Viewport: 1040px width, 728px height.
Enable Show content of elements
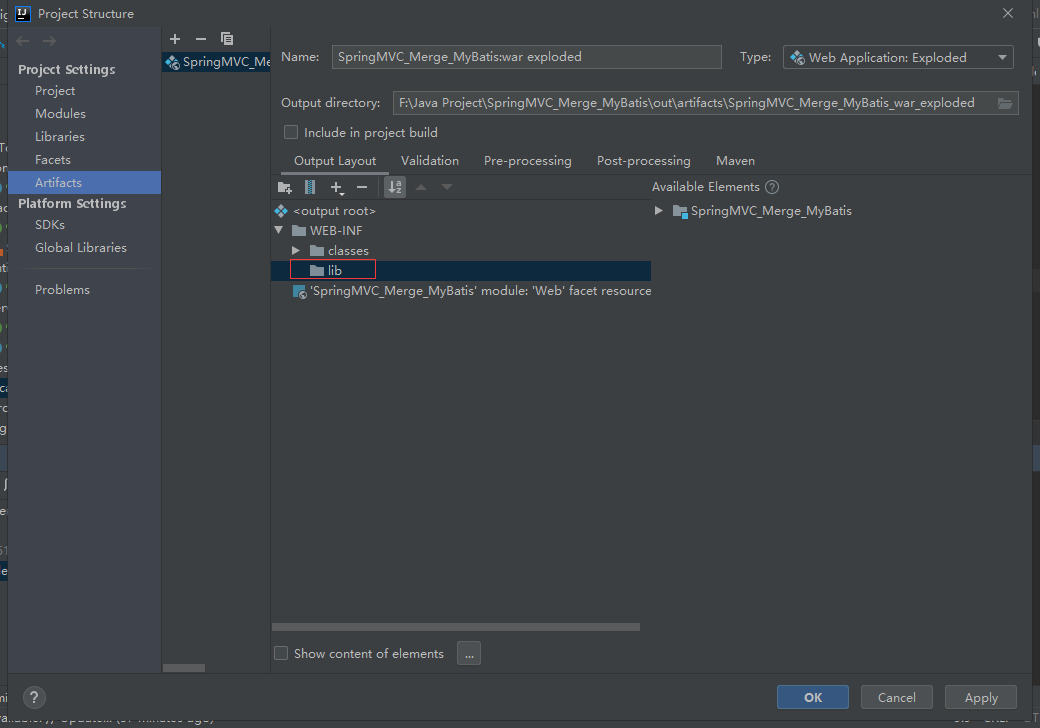coord(281,654)
